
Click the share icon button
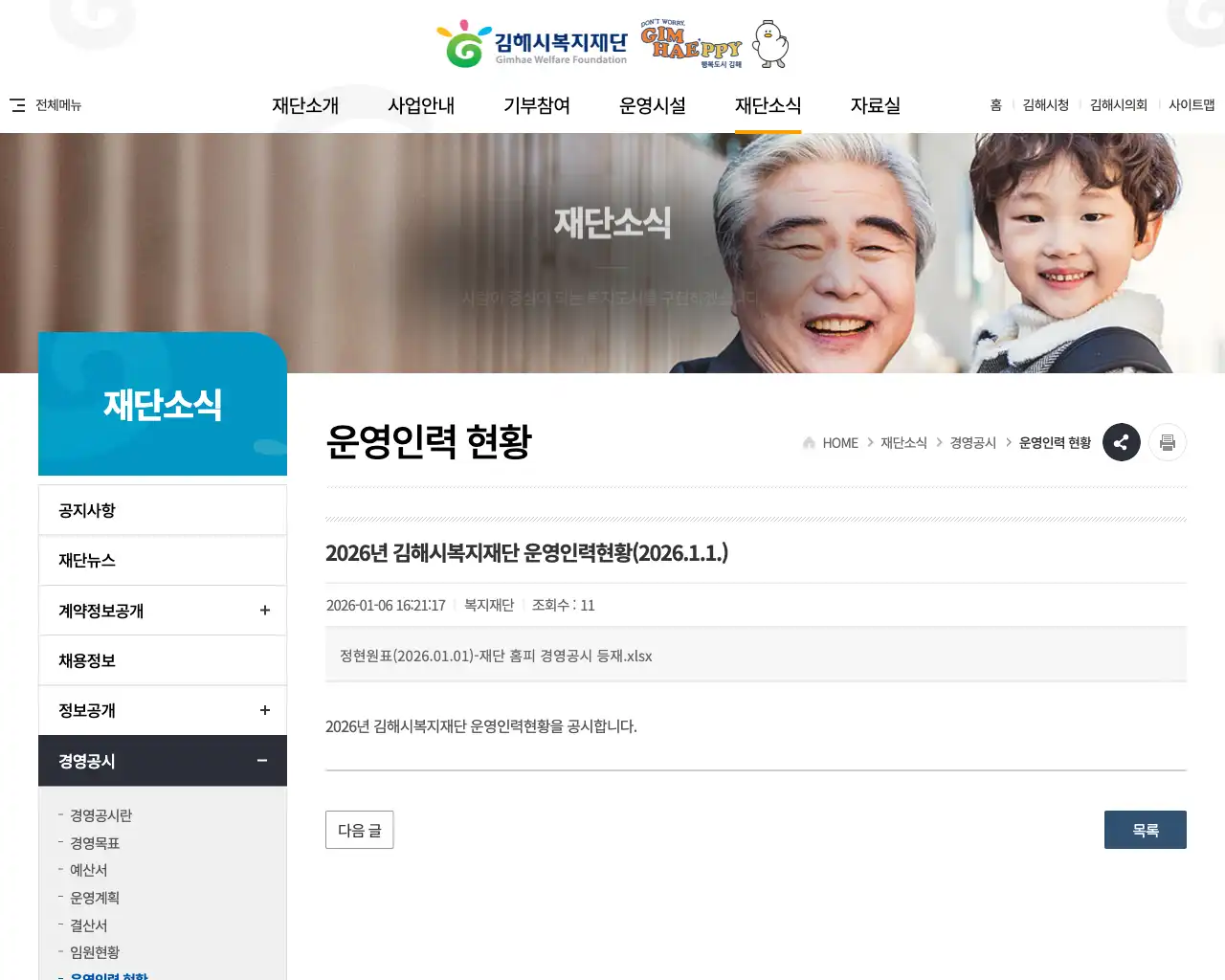[1121, 442]
